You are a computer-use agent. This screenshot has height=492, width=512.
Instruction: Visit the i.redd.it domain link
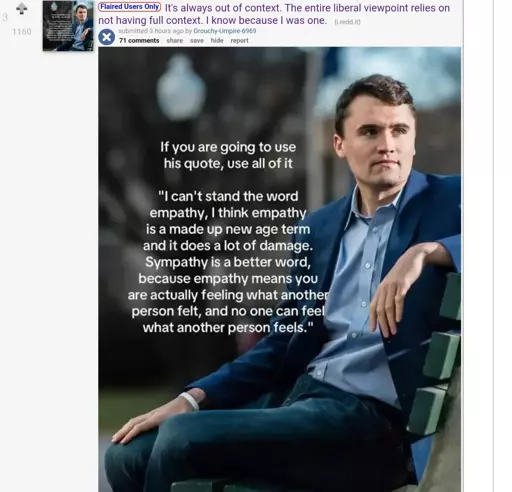[x=347, y=22]
